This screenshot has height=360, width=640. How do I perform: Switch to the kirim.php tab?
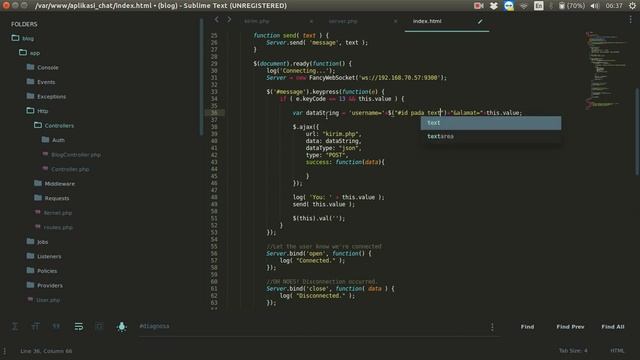(257, 21)
